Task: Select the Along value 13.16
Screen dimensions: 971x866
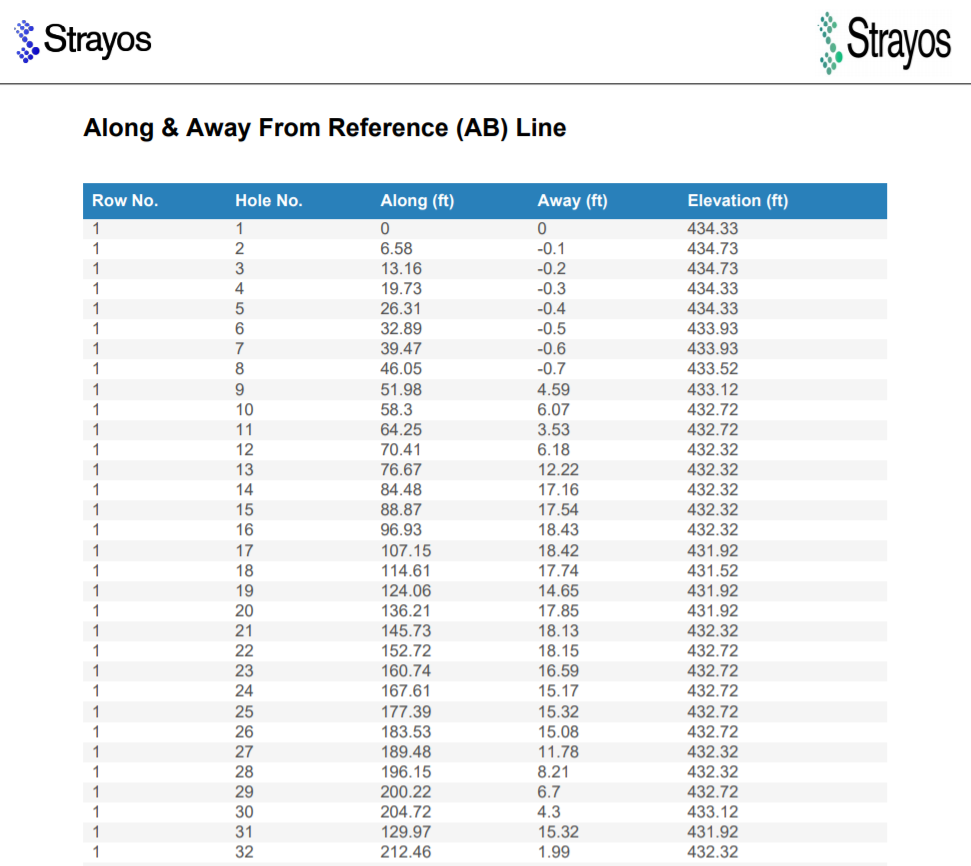Action: [x=401, y=269]
